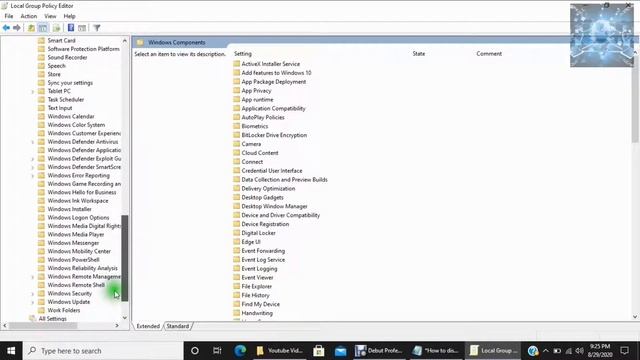Screen dimensions: 640x360
Task: Select Store in the tree
Action: [54, 74]
